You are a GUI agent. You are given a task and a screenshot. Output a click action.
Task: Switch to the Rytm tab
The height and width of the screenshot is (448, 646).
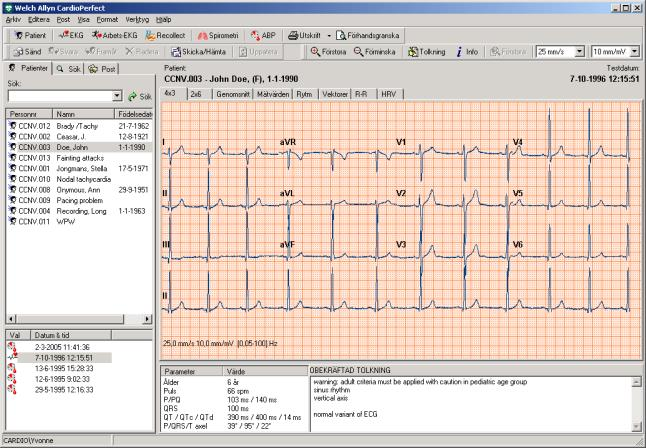305,94
